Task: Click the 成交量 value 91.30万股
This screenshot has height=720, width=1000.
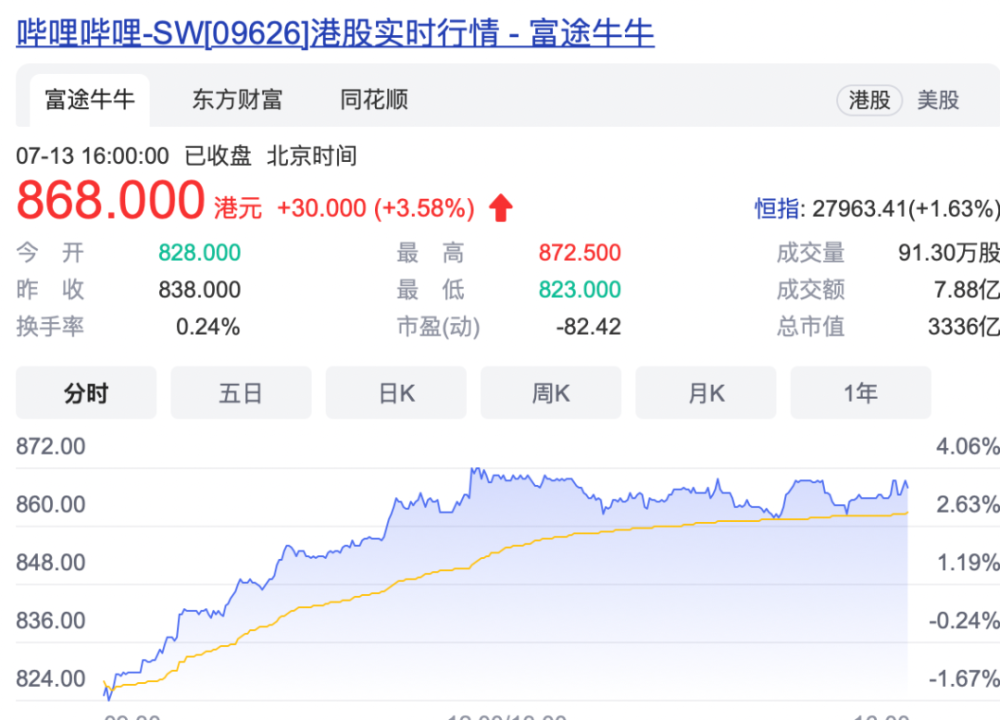Action: click(949, 253)
